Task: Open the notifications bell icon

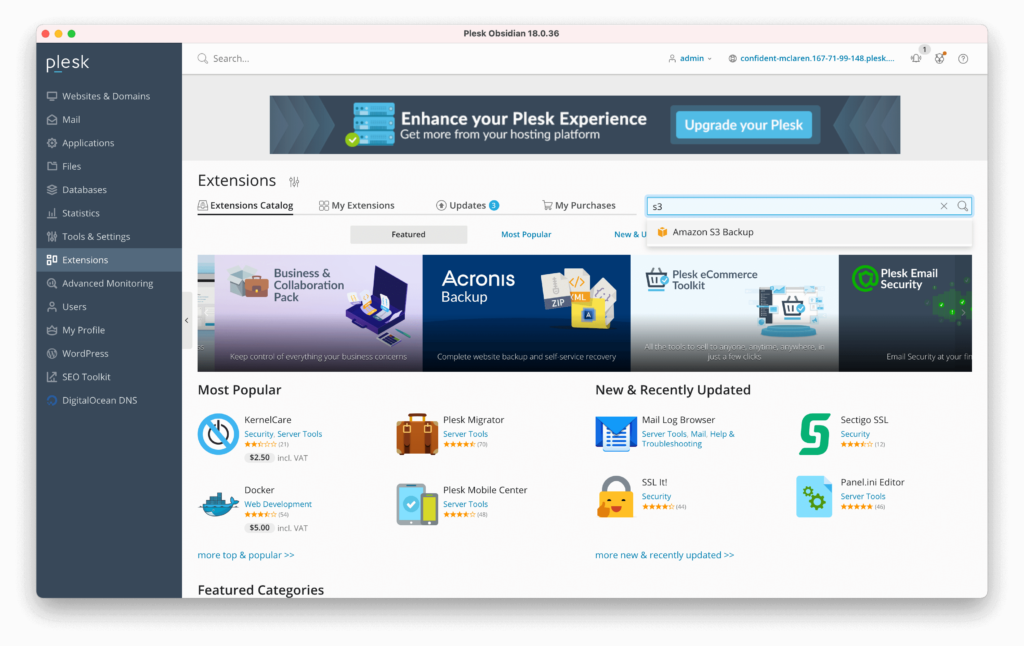Action: pyautogui.click(x=915, y=59)
